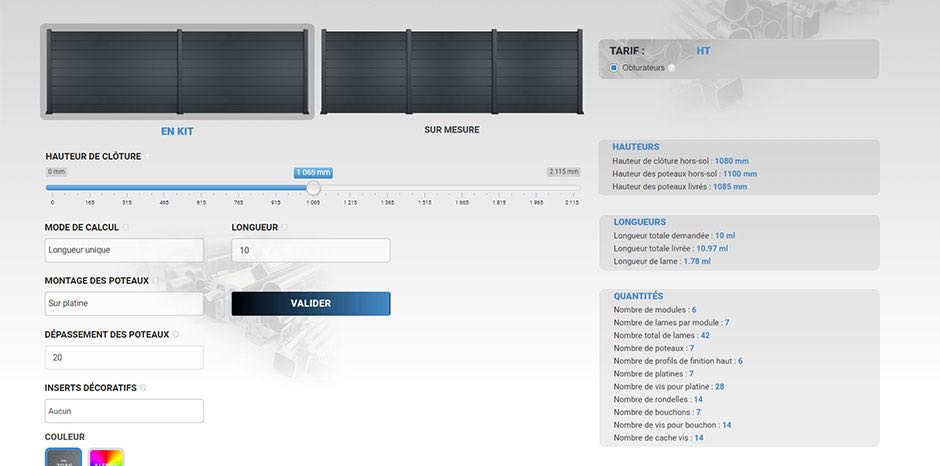Pick the rainbow custom color swatch
The height and width of the screenshot is (466, 940).
[x=107, y=458]
